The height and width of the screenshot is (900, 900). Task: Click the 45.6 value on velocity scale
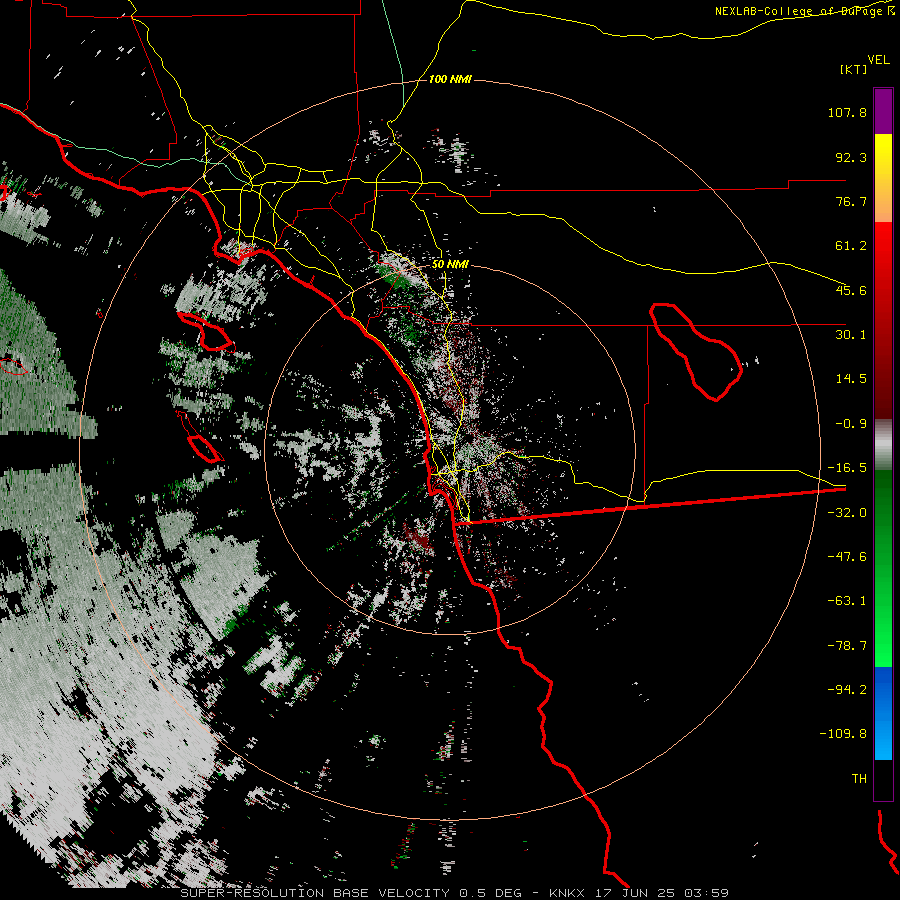pos(851,290)
